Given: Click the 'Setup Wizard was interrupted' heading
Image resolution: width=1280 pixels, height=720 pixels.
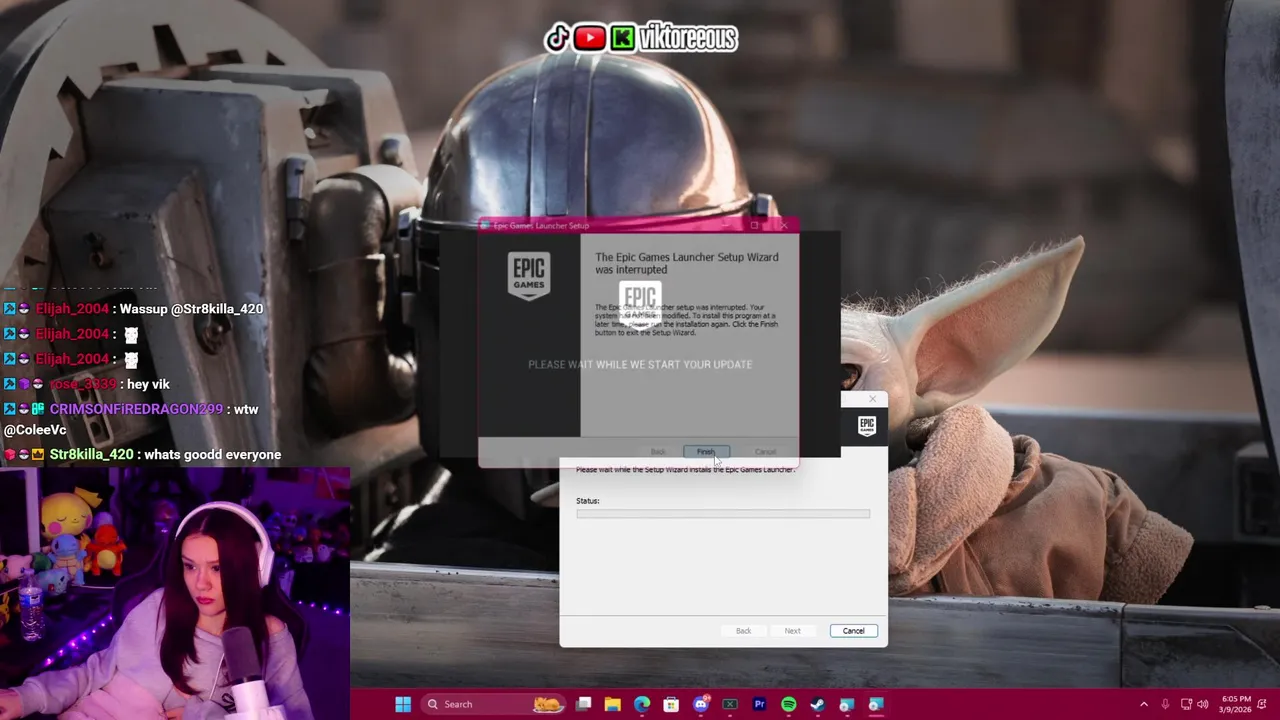Looking at the screenshot, I should 687,263.
